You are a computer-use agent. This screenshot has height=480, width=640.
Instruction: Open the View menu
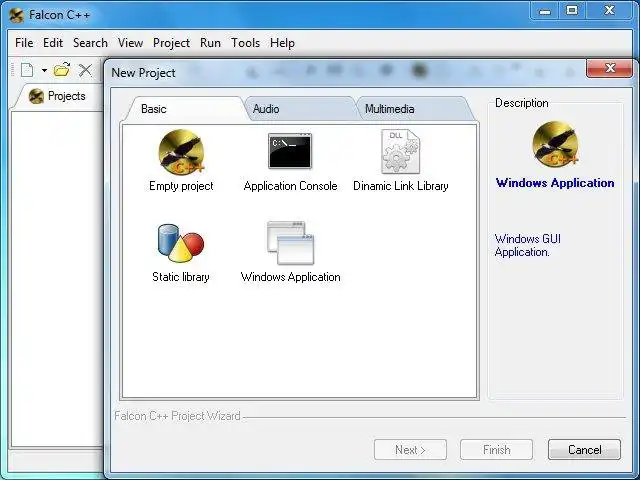130,42
